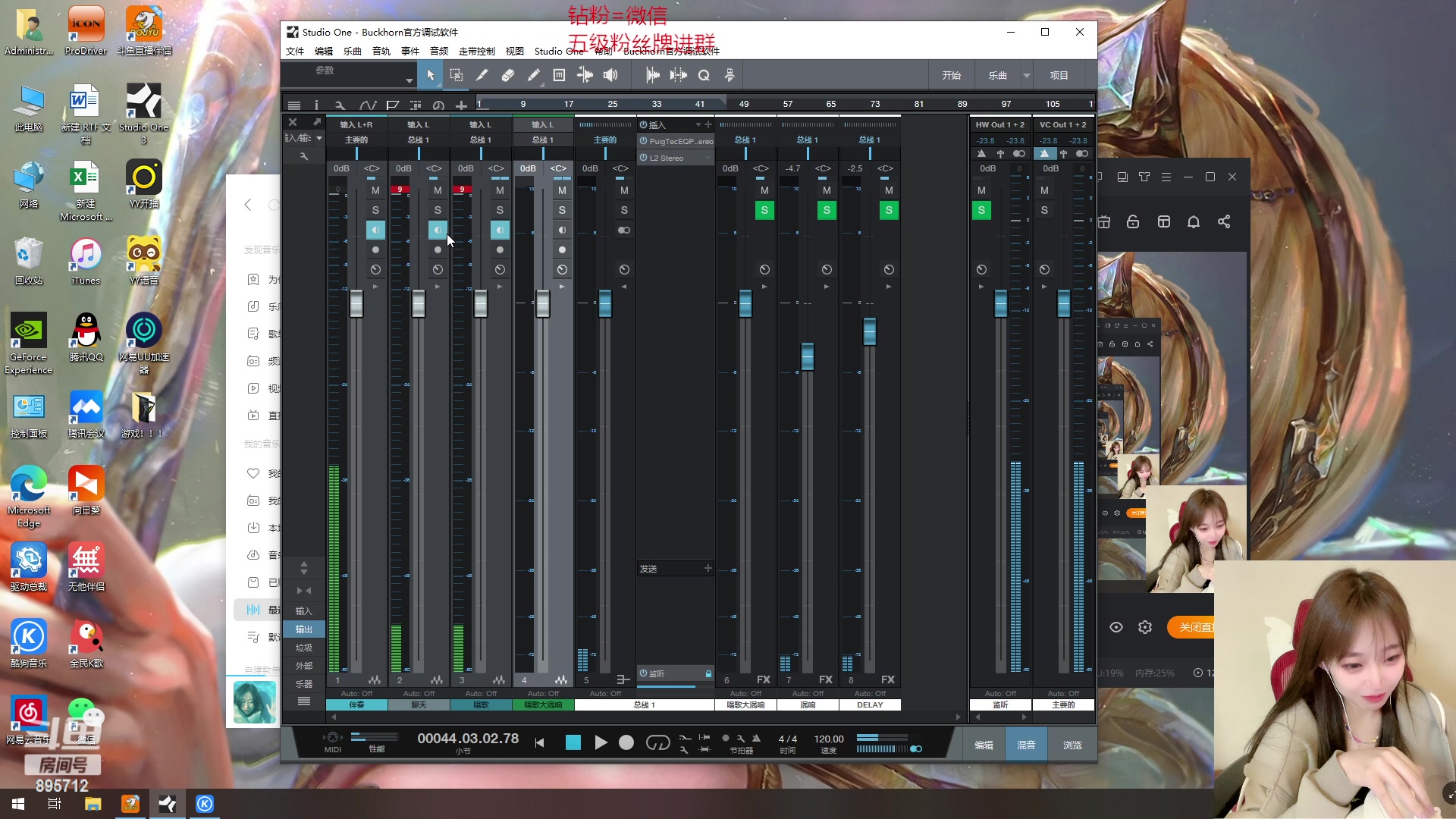Screen dimensions: 1456x819
Task: Open the track list icon
Action: 294,105
